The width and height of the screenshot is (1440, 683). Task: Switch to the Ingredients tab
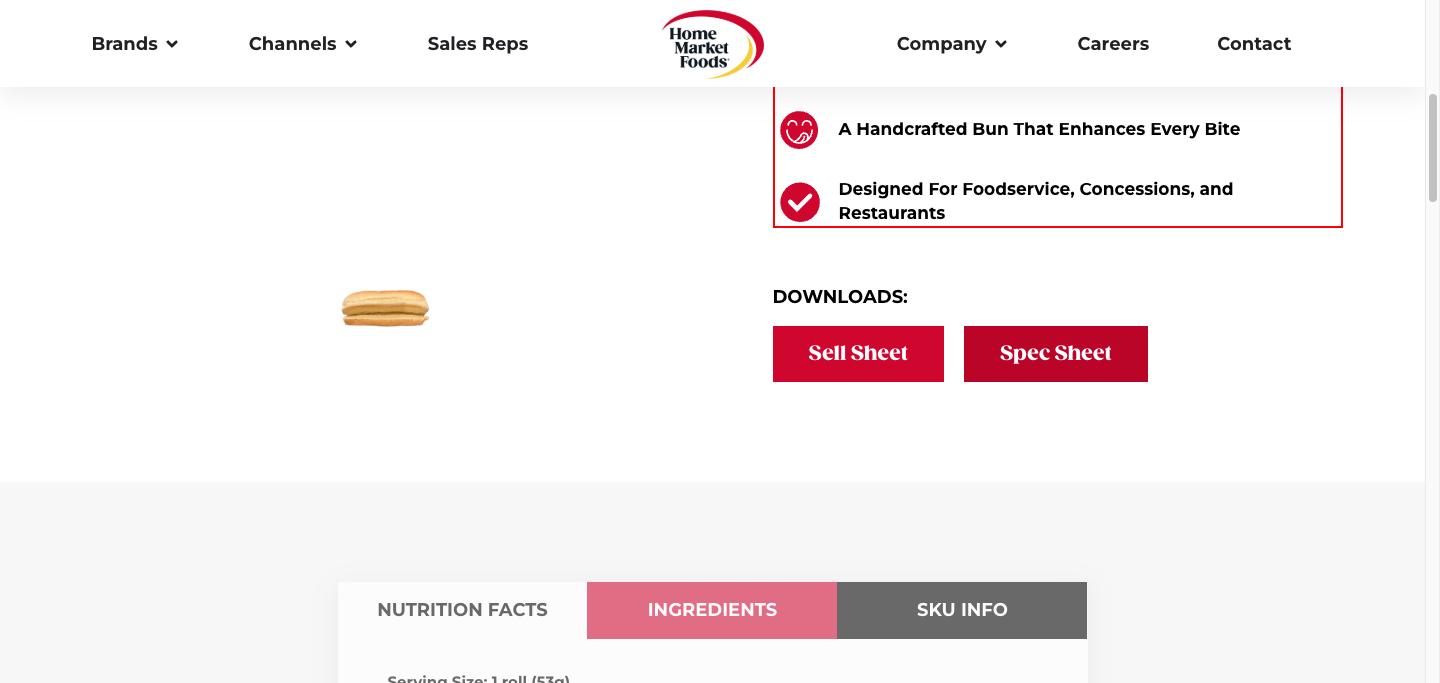pos(712,610)
